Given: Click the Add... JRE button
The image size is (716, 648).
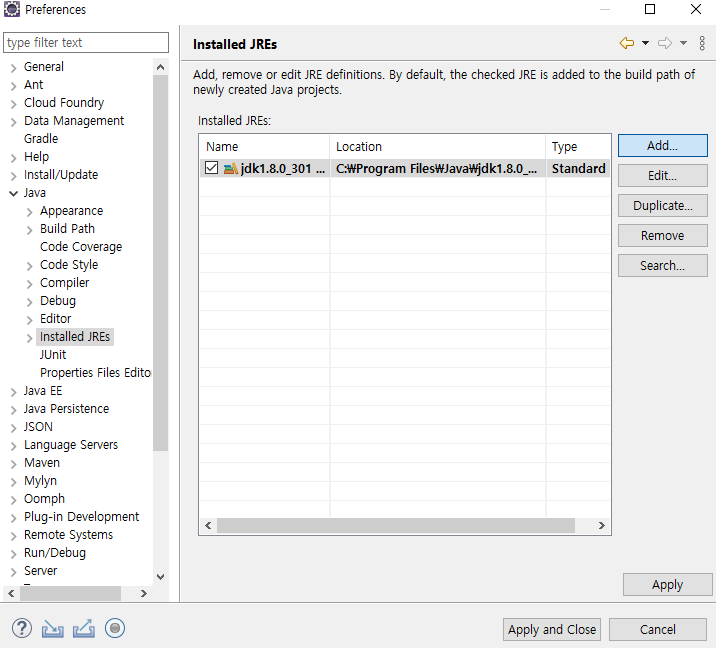Looking at the screenshot, I should [663, 146].
